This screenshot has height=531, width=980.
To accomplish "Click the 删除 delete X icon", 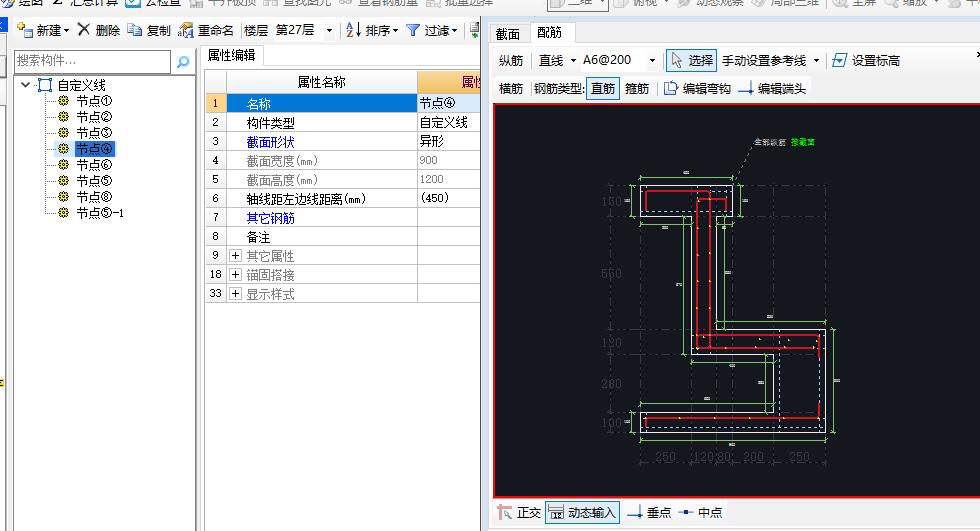I will point(84,29).
